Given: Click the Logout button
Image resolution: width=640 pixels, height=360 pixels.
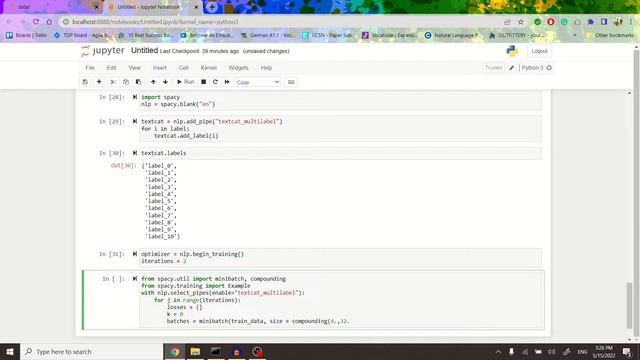Looking at the screenshot, I should 539,51.
